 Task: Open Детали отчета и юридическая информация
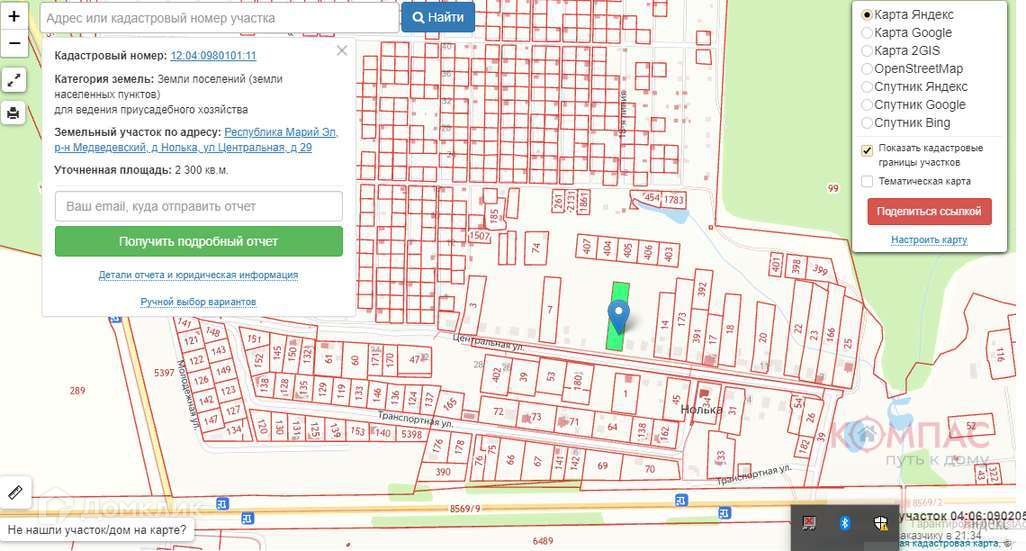click(198, 275)
